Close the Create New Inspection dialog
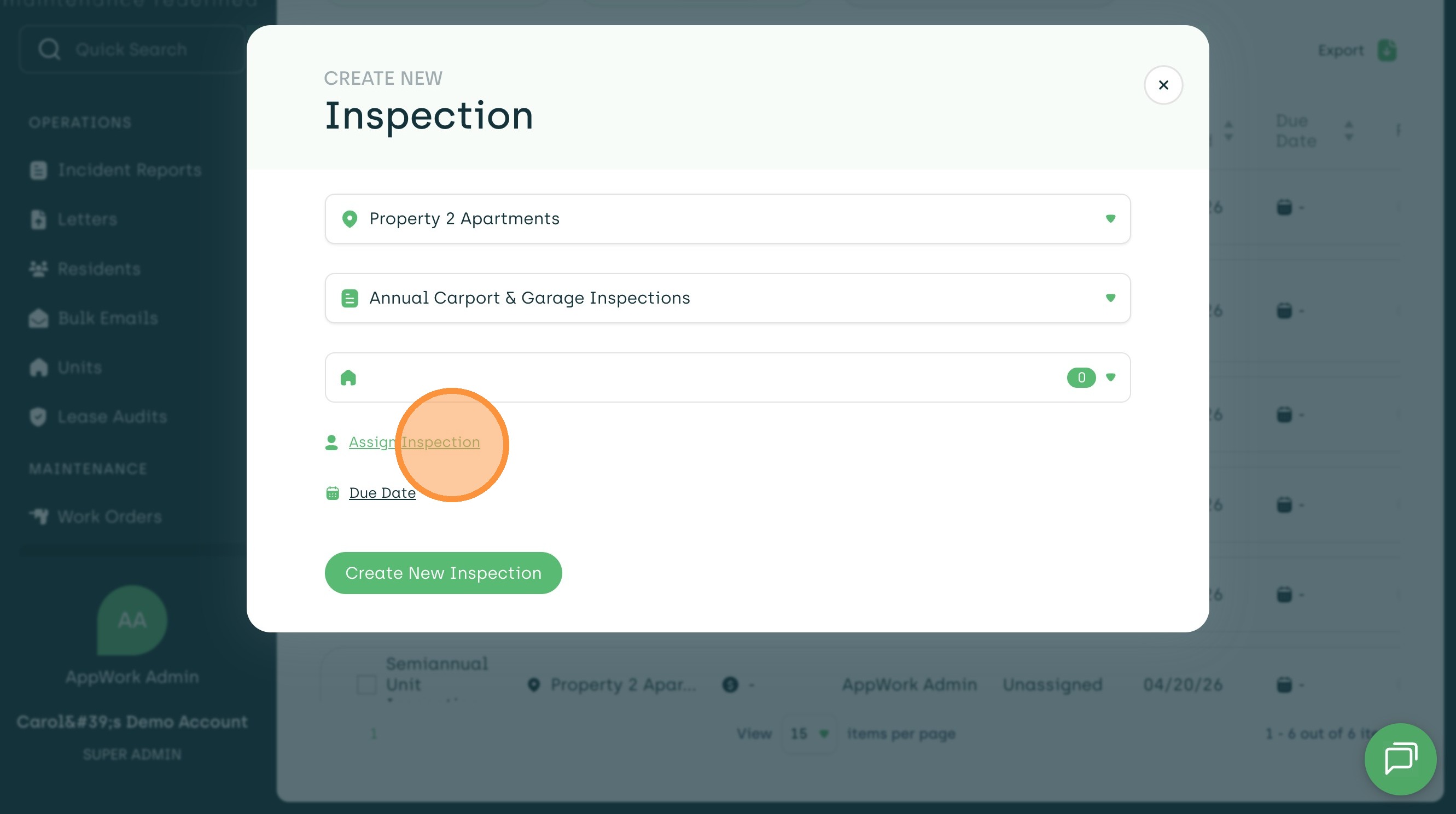This screenshot has width=1456, height=814. pyautogui.click(x=1163, y=85)
